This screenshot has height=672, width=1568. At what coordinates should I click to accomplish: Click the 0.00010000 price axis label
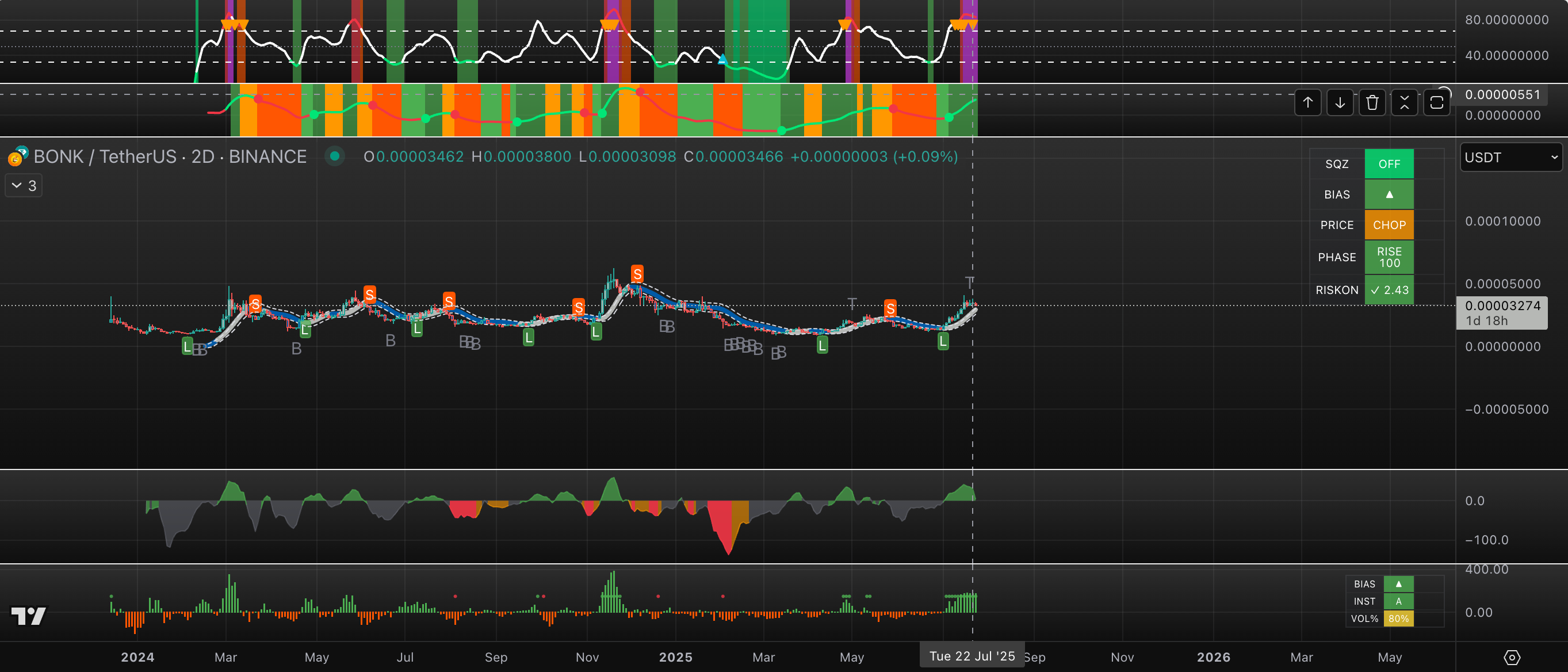(x=1502, y=221)
